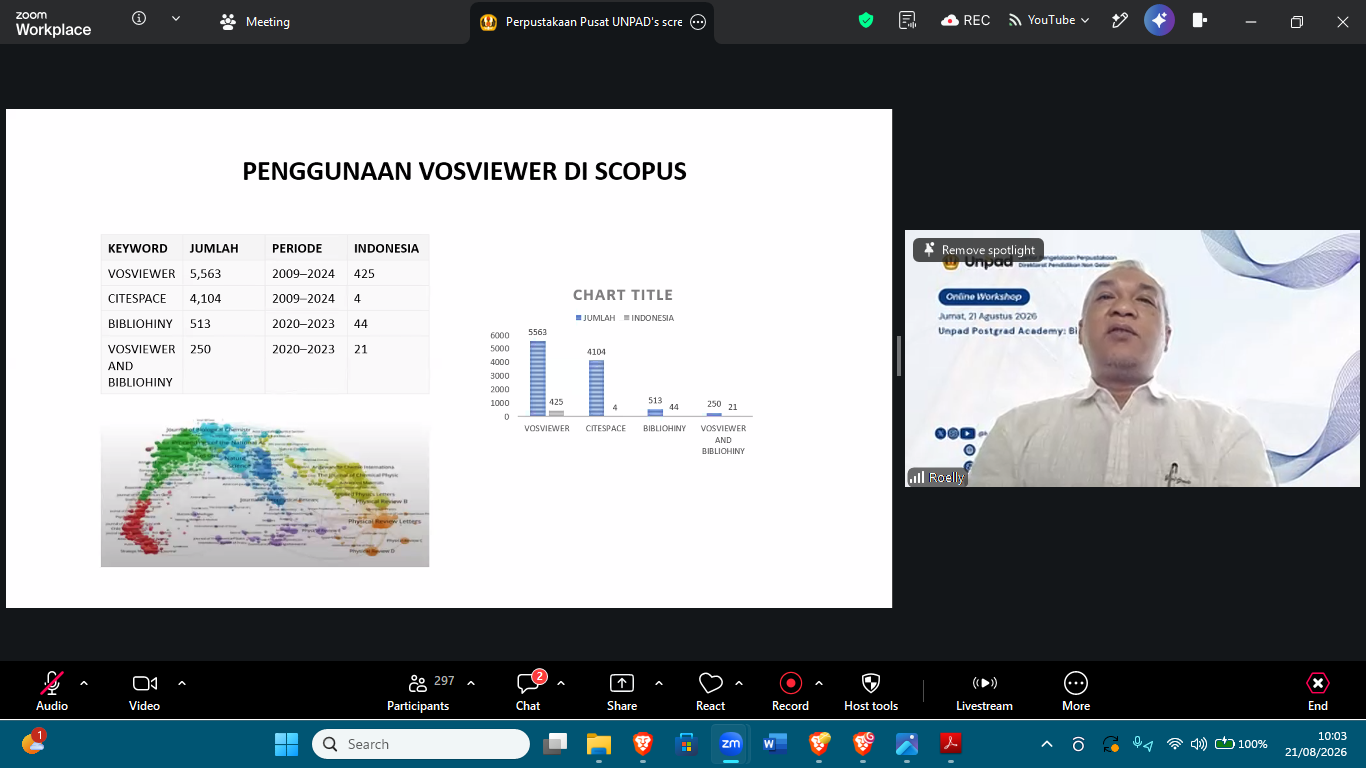
Task: Expand participants options arrow
Action: pyautogui.click(x=471, y=683)
